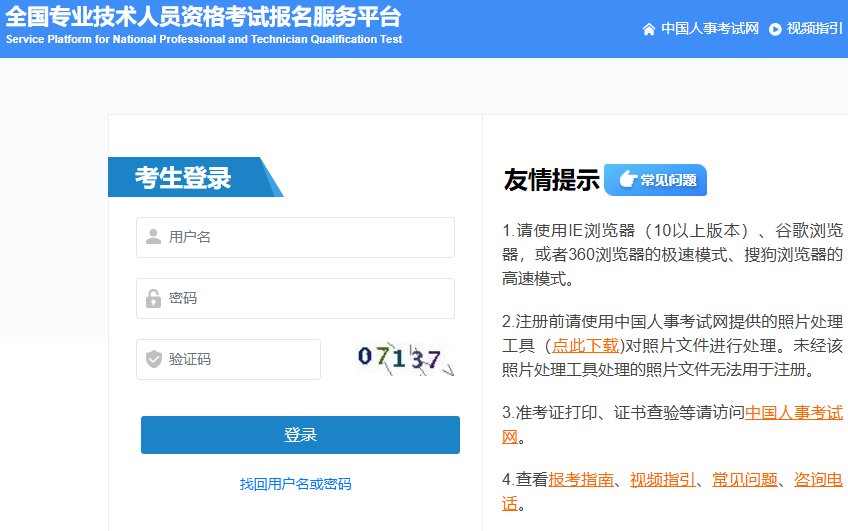Screen dimensions: 848x531
Task: Open the orange 常见问题 link in tip 4
Action: 744,480
